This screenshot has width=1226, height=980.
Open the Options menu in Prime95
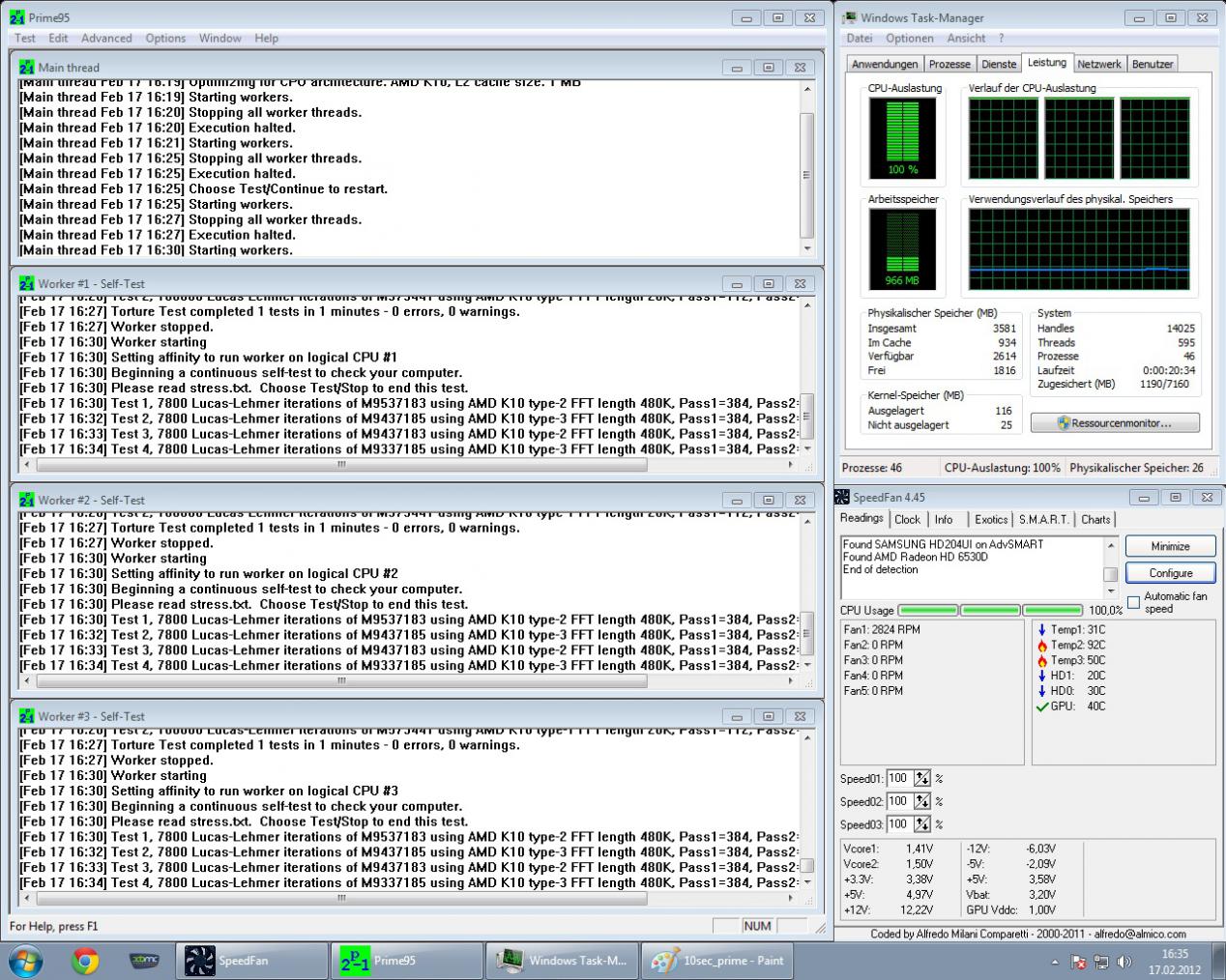pyautogui.click(x=165, y=38)
